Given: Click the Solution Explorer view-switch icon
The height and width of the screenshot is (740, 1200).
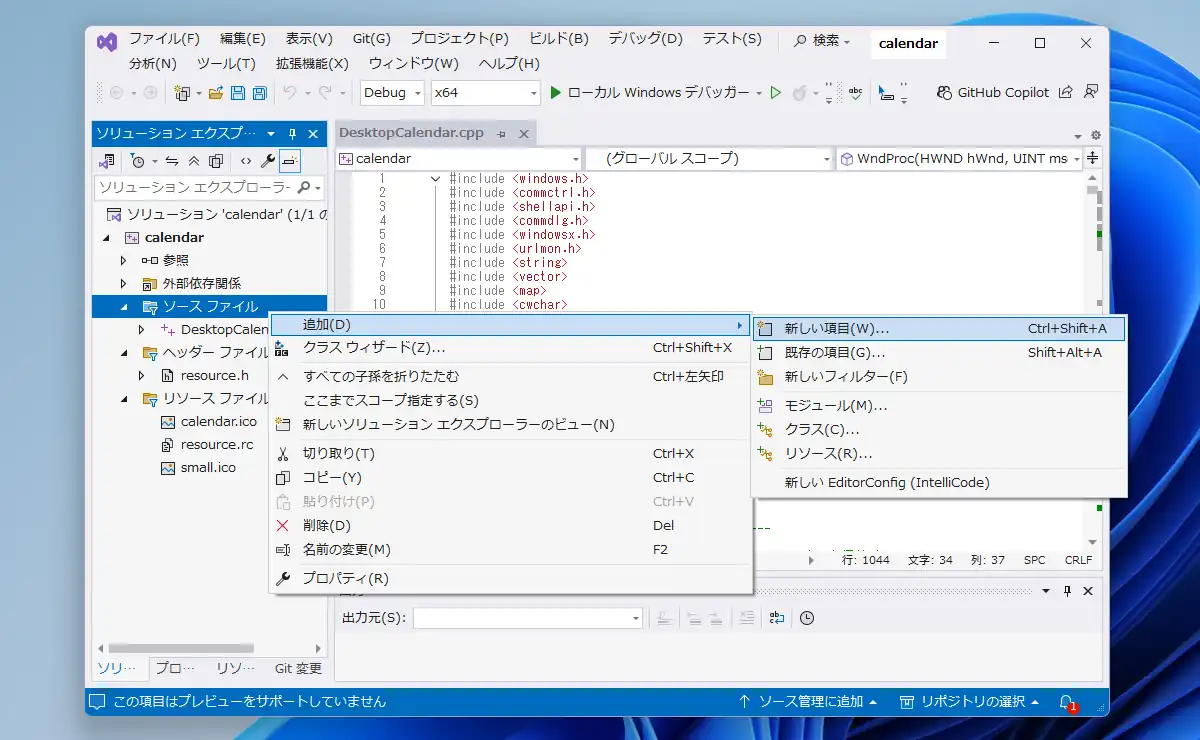Looking at the screenshot, I should 107,160.
